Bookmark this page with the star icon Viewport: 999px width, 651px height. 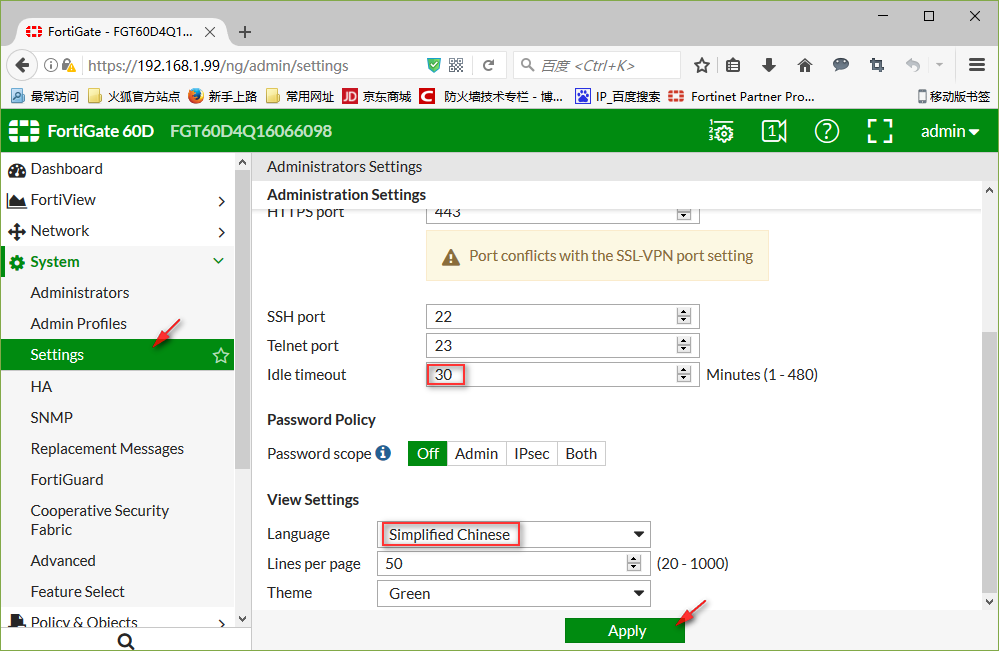coord(701,65)
